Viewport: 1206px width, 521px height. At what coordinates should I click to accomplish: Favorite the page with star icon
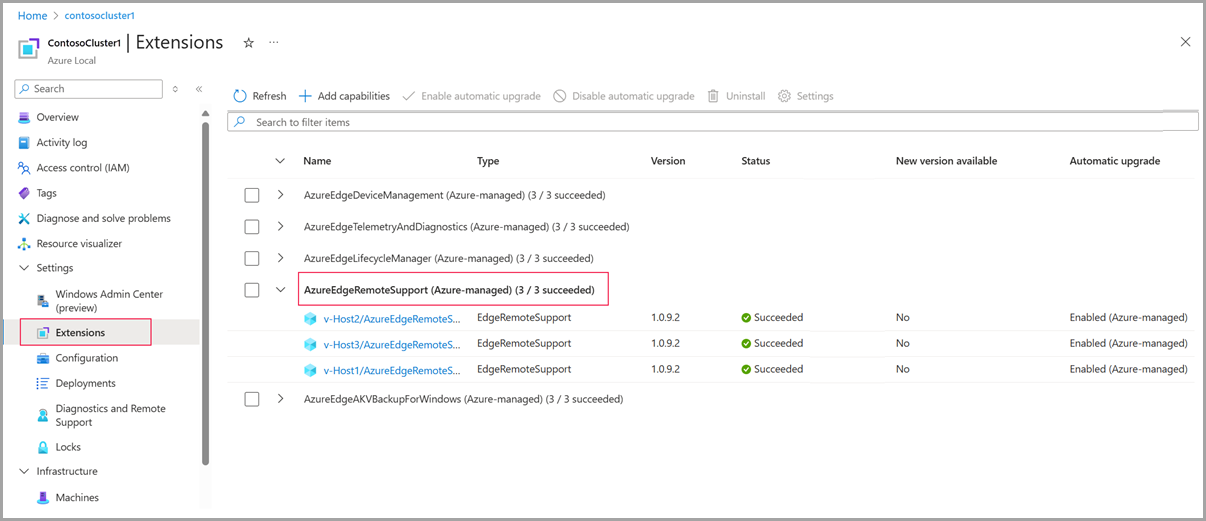pos(249,43)
